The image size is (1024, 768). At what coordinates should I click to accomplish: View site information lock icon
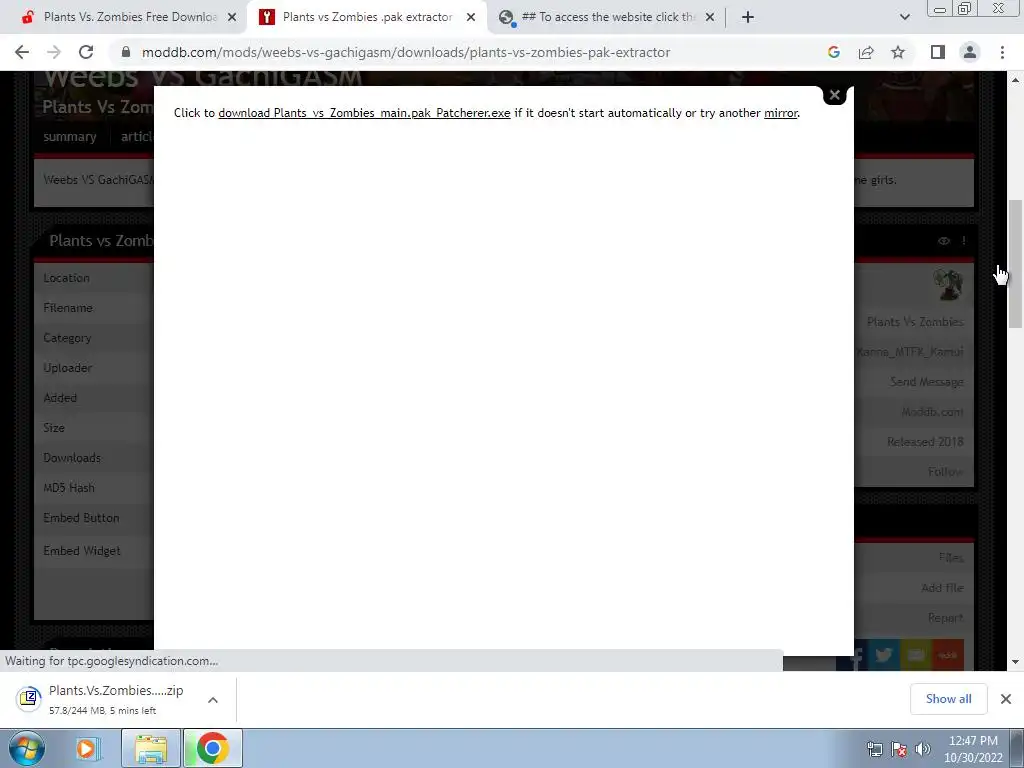click(126, 52)
